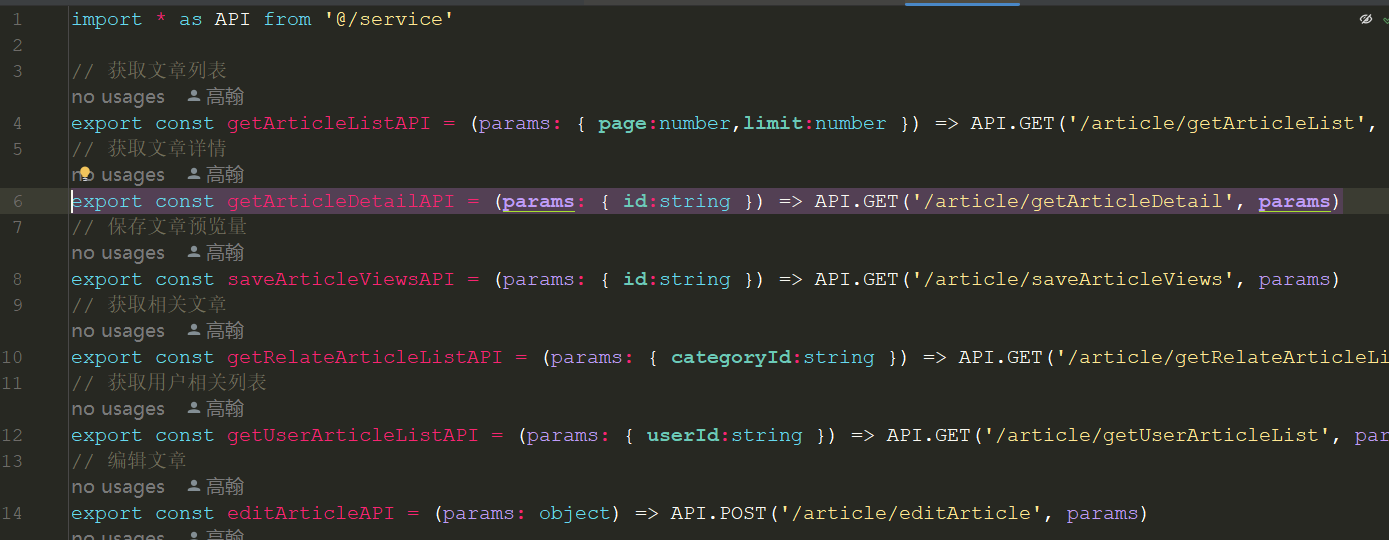Click the author icon above editArticleAPI
The height and width of the screenshot is (540, 1389).
click(194, 487)
